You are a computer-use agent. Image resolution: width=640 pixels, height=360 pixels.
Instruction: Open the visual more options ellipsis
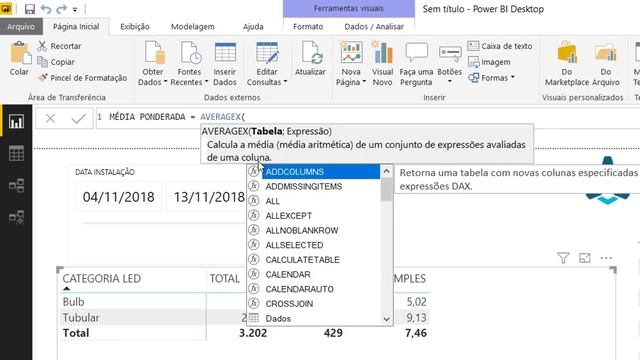click(x=606, y=258)
